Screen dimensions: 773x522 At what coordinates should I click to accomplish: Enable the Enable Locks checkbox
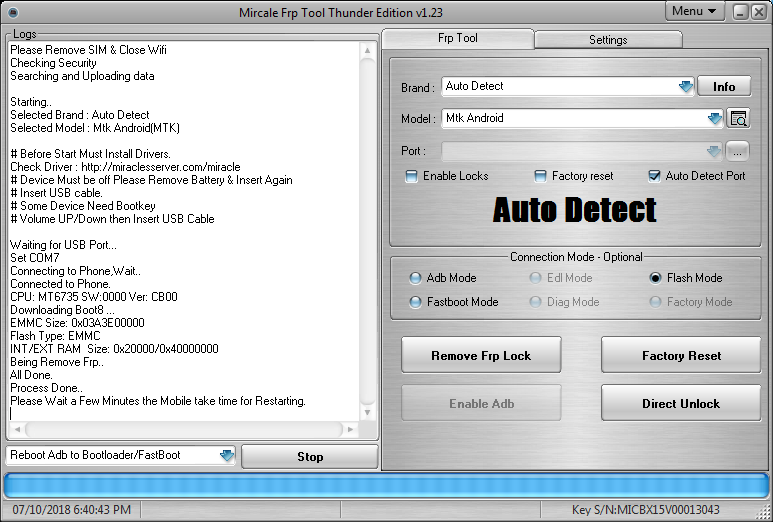click(x=411, y=176)
